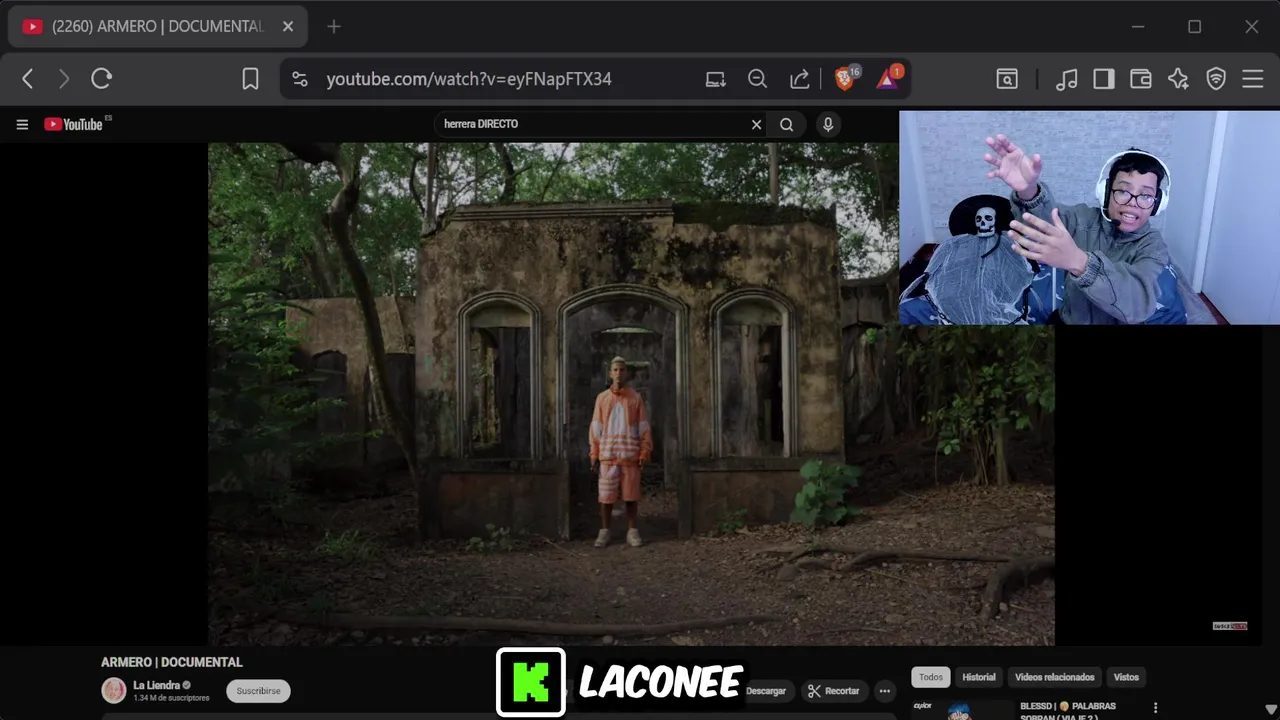Screen dimensions: 1280x720
Task: Click the Descargar download button
Action: 766,691
